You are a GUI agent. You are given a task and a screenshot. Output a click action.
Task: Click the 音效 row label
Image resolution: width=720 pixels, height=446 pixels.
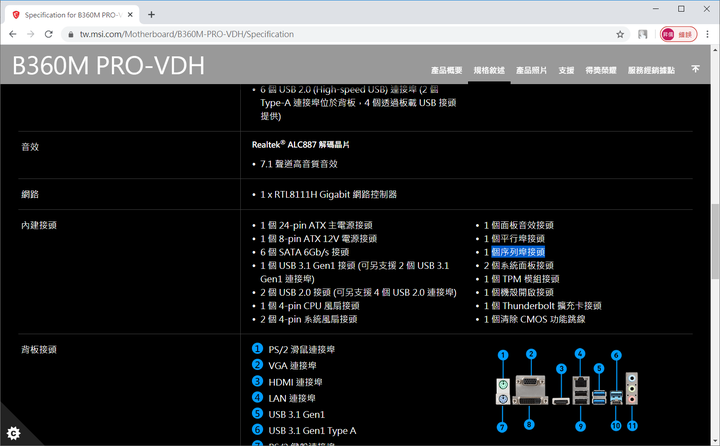click(30, 147)
